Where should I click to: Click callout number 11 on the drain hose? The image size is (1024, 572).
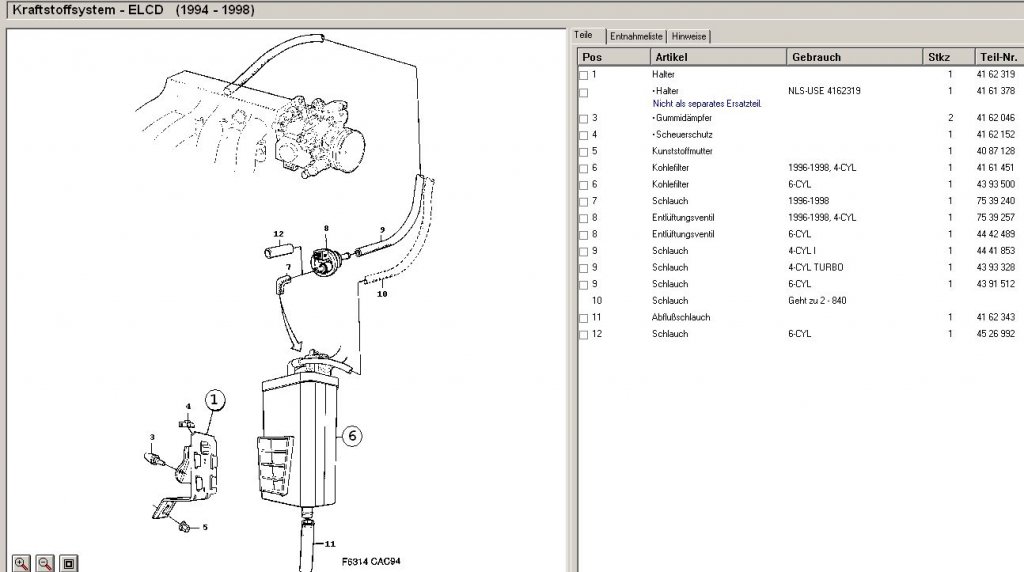(330, 543)
